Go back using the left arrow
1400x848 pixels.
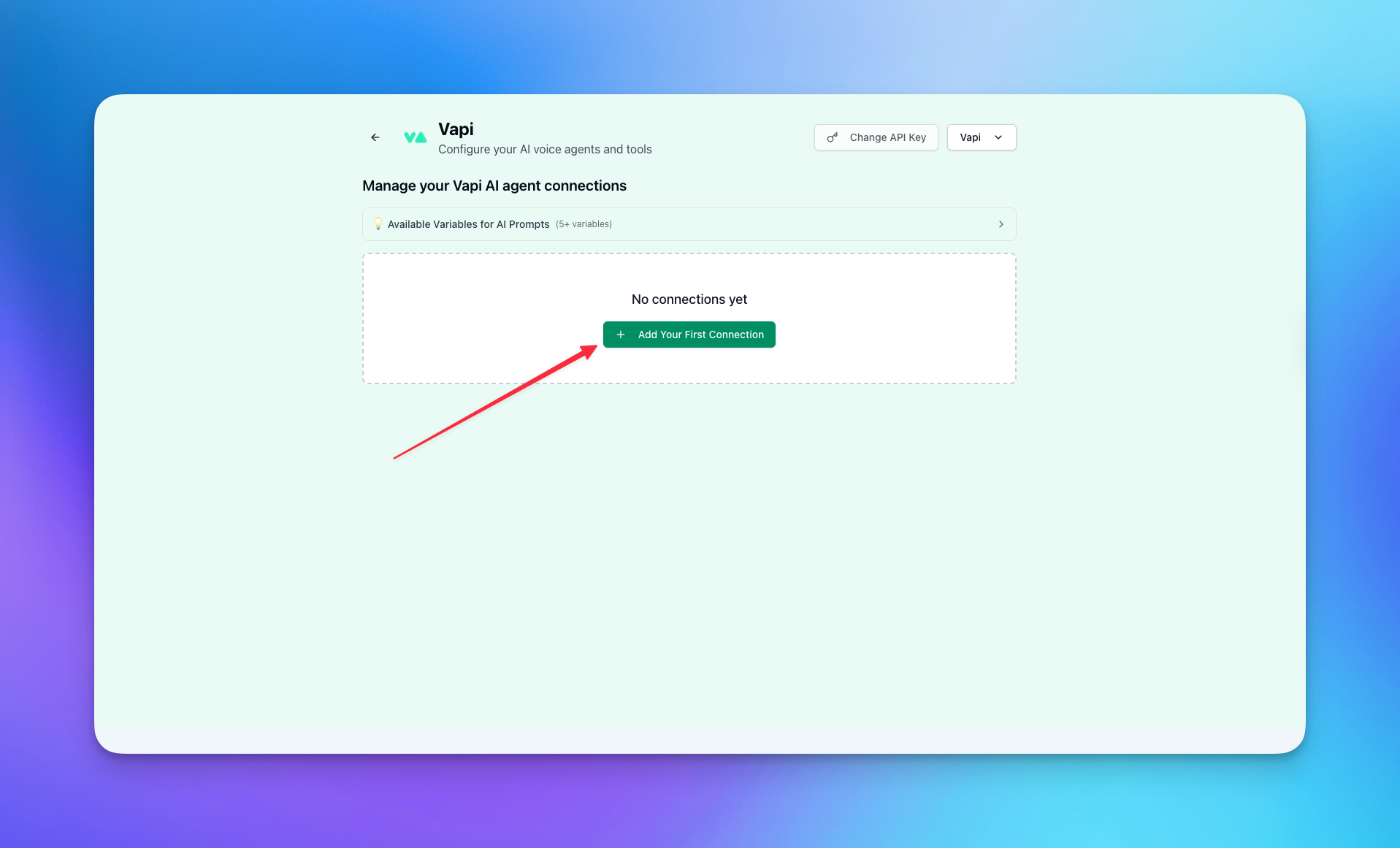coord(375,137)
